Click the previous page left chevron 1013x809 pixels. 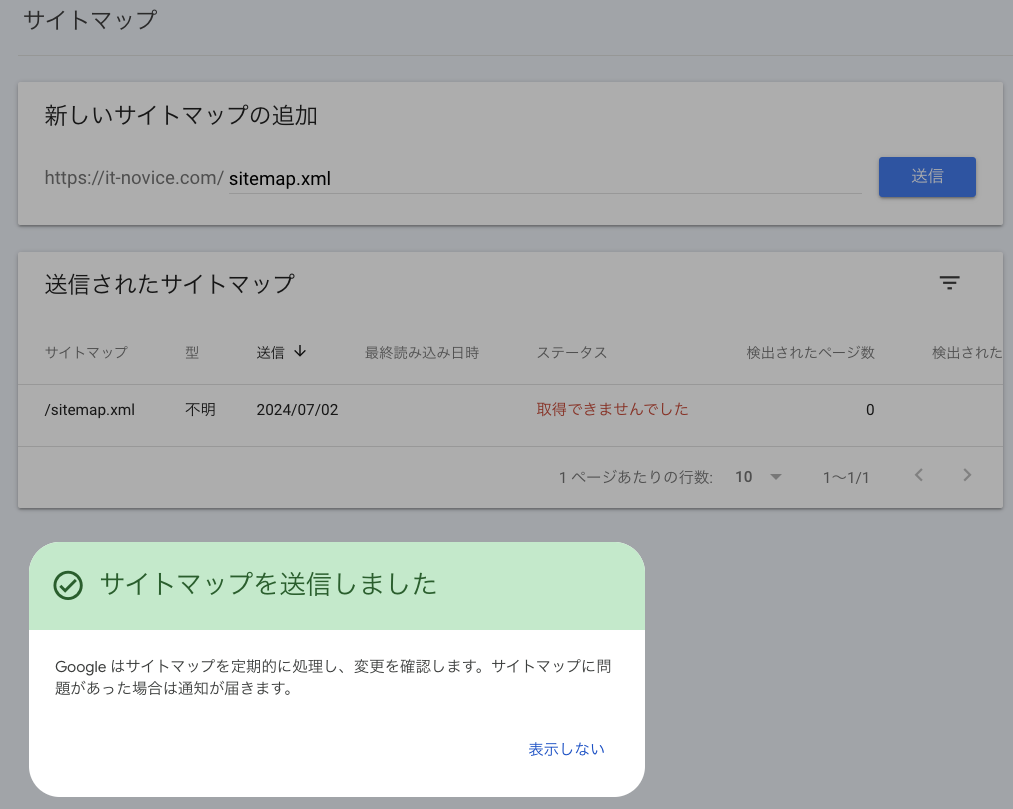pos(919,476)
